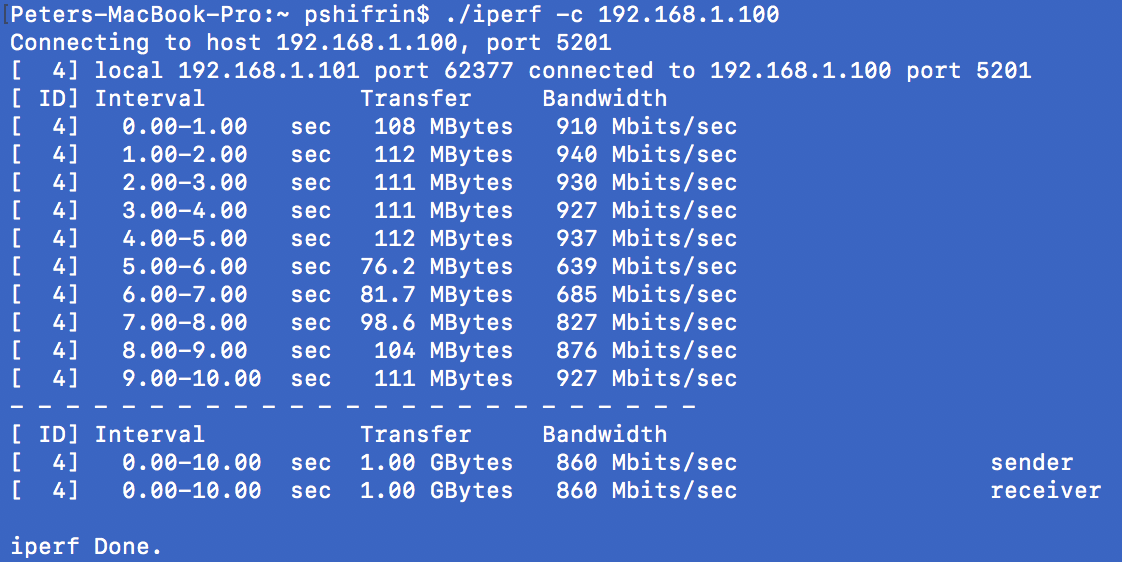
Task: Click the 81.7 MBytes transfer value
Action: (436, 294)
